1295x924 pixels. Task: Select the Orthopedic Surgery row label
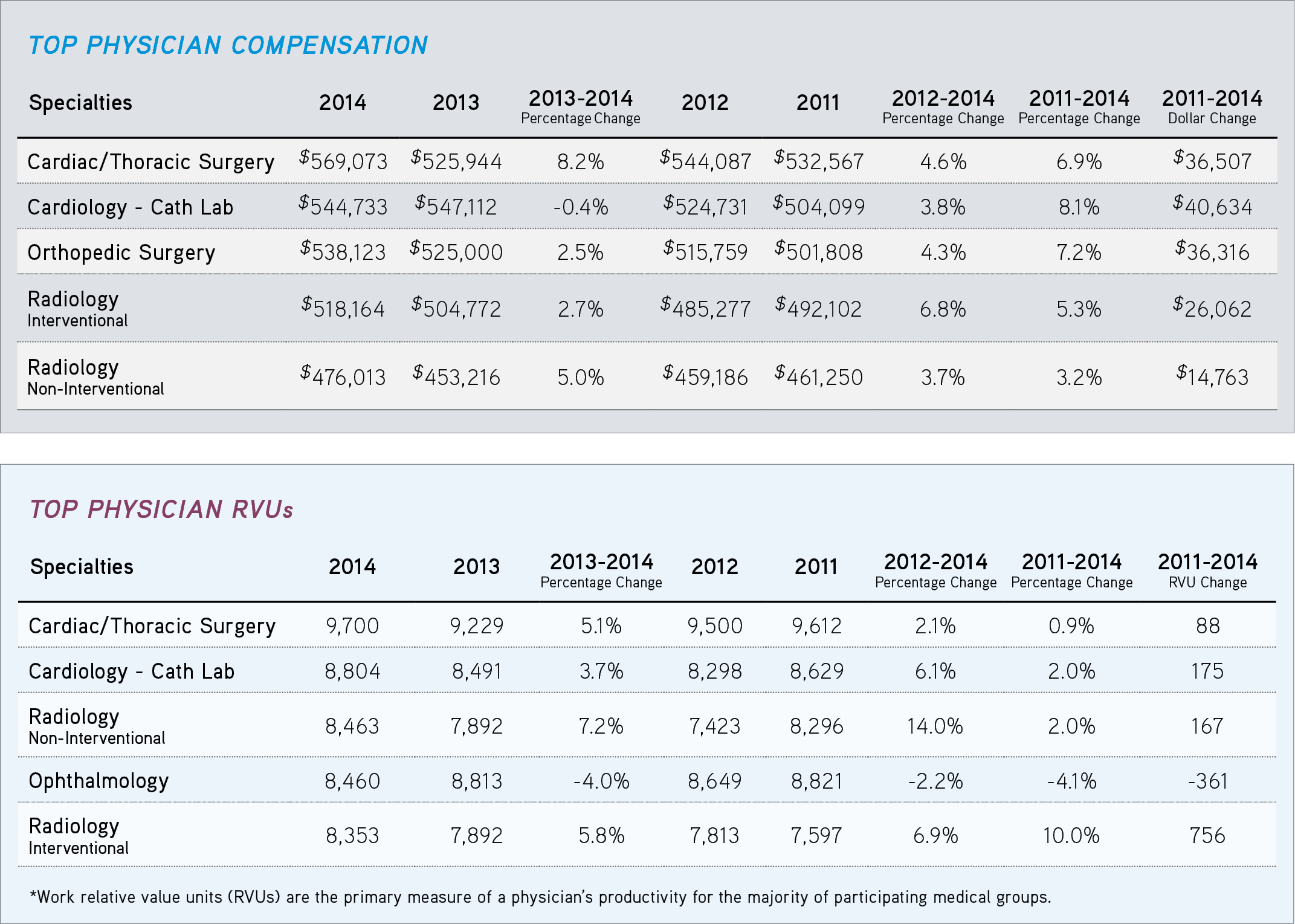click(x=121, y=252)
